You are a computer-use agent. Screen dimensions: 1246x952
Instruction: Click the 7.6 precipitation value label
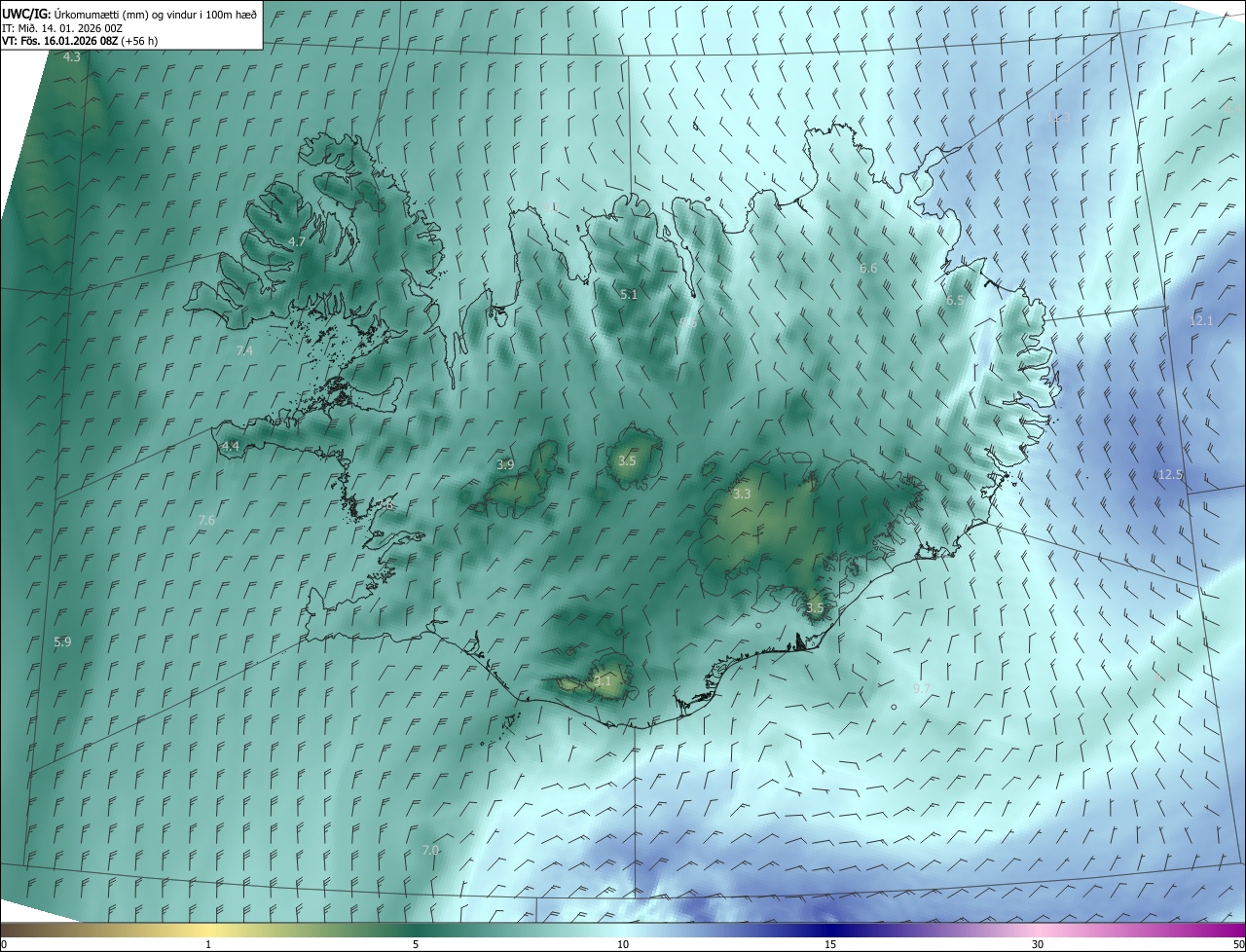click(x=206, y=521)
